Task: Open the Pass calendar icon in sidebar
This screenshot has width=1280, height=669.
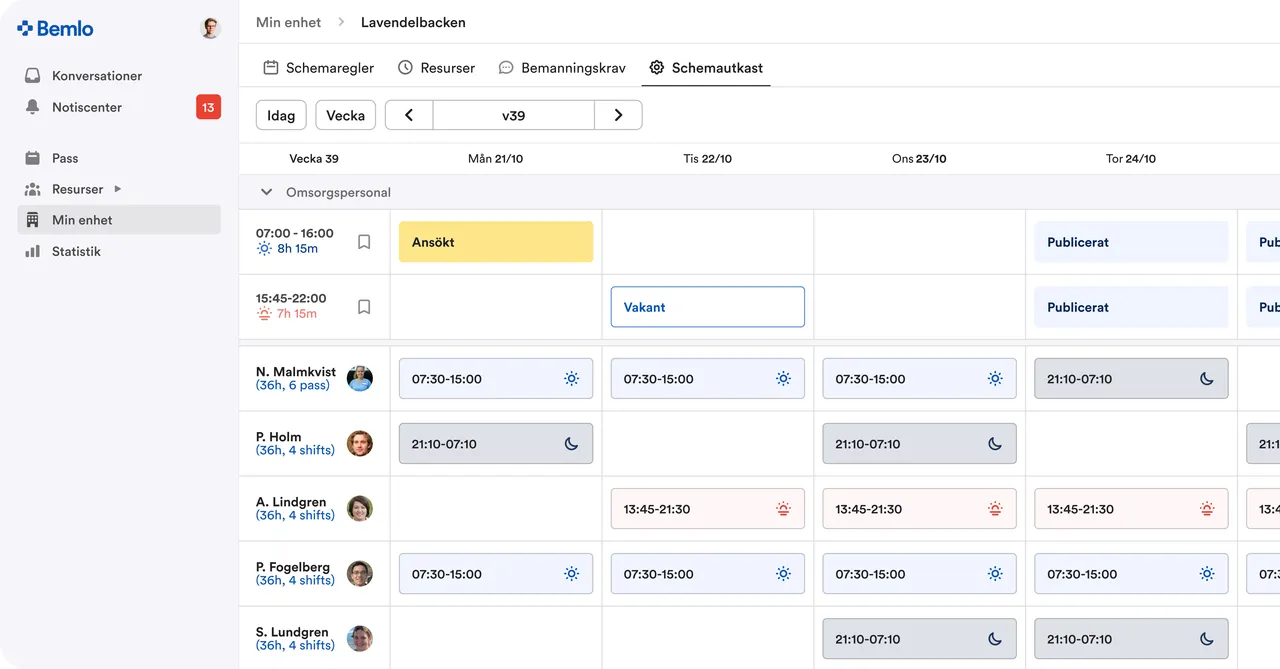Action: 33,158
